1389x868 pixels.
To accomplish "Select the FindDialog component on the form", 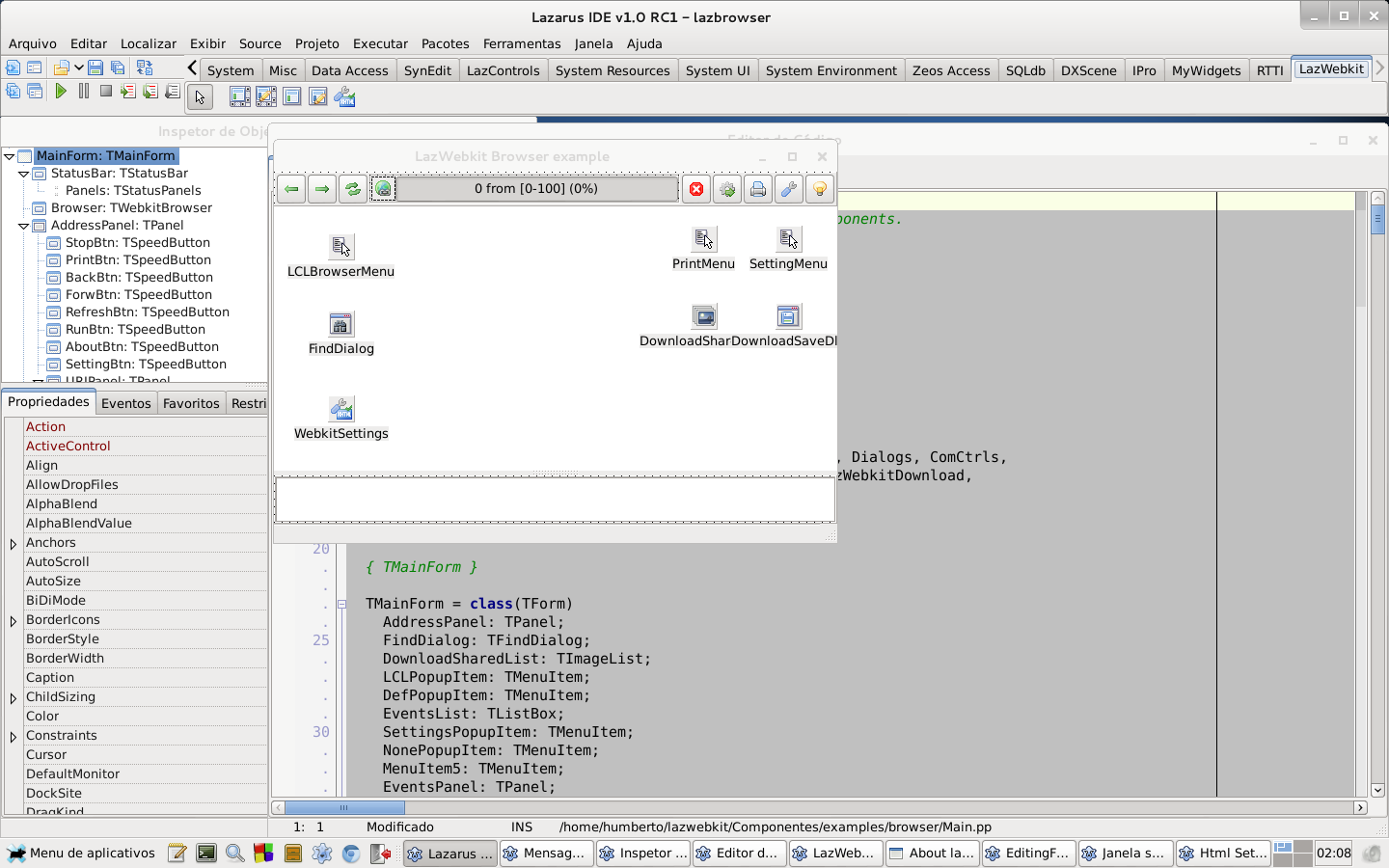I will coord(340,325).
